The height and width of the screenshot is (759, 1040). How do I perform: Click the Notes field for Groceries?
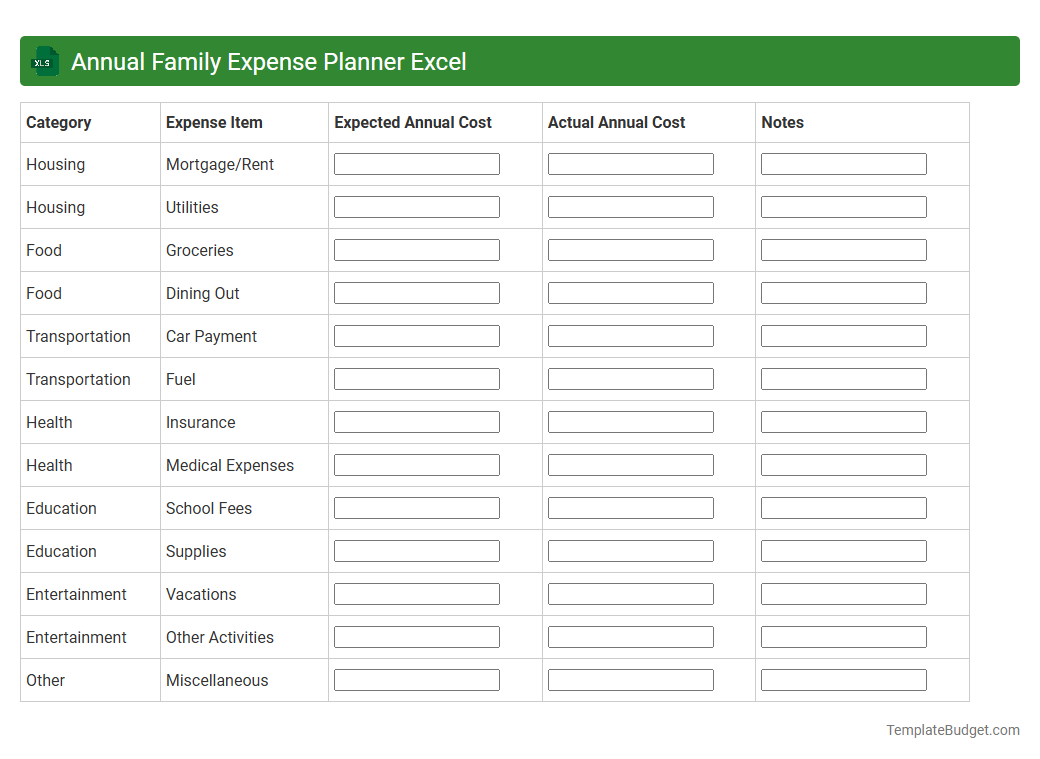(843, 249)
